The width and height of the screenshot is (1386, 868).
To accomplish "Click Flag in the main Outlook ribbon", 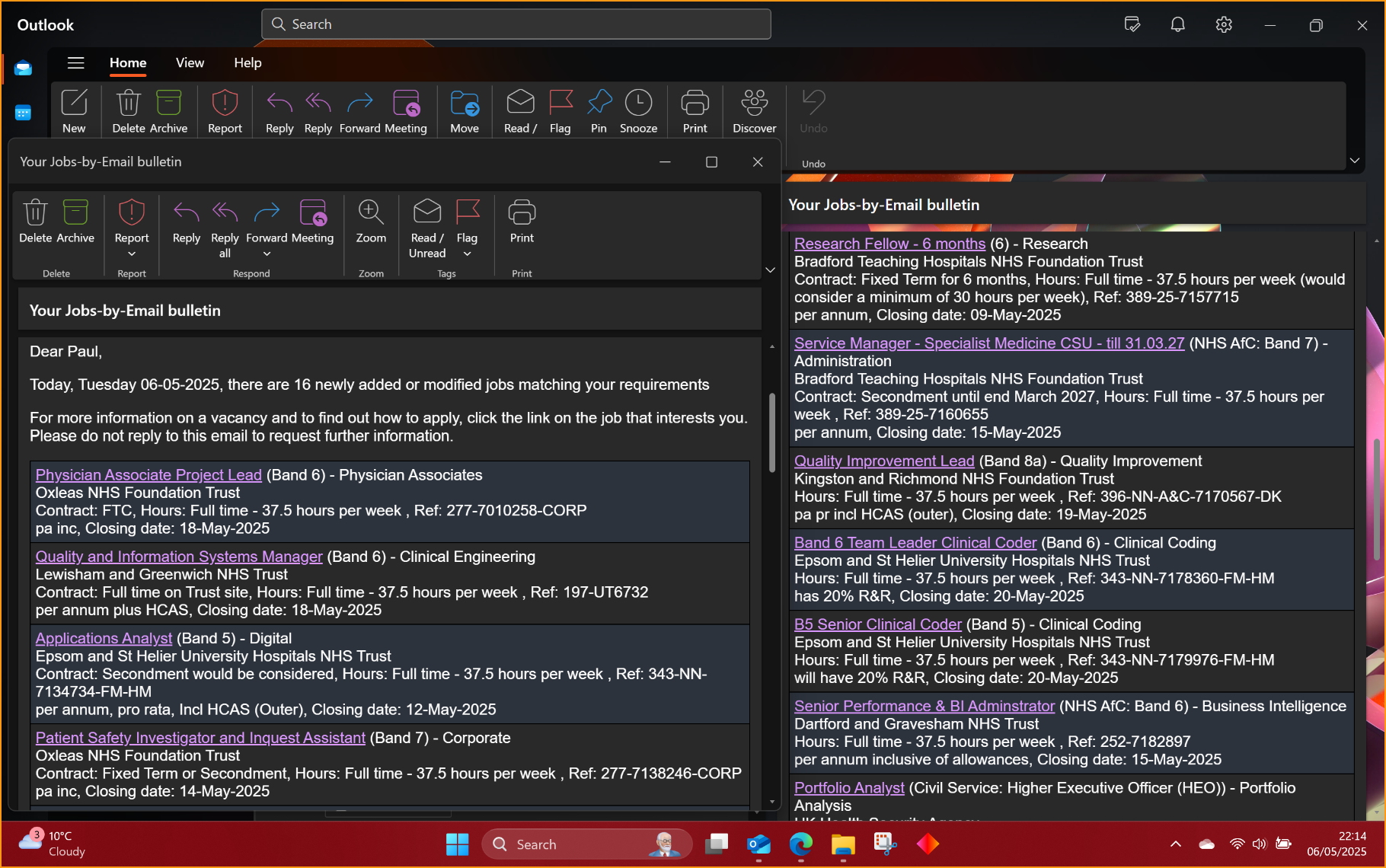I will [x=560, y=110].
